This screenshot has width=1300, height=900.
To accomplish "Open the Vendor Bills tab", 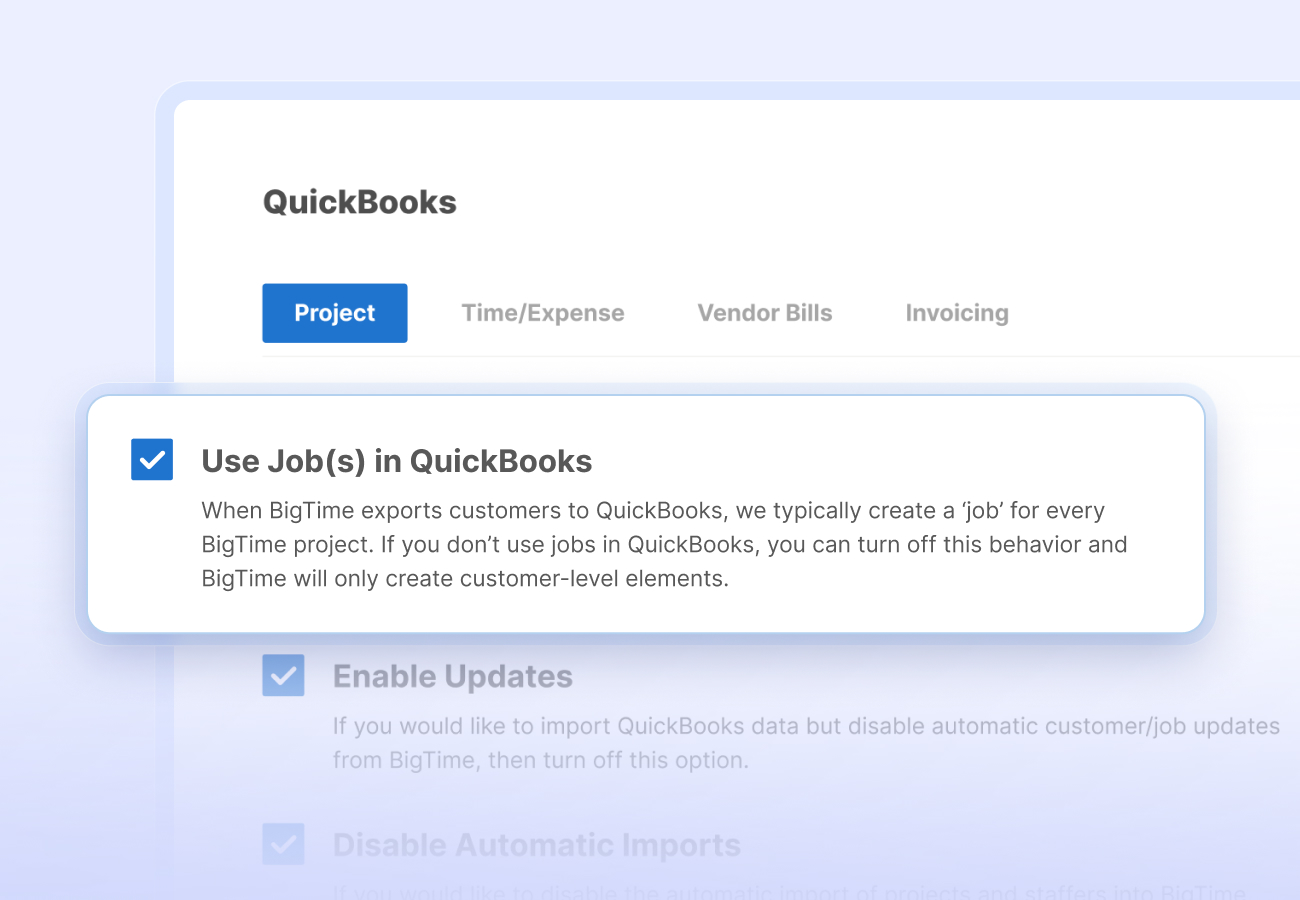I will (764, 313).
